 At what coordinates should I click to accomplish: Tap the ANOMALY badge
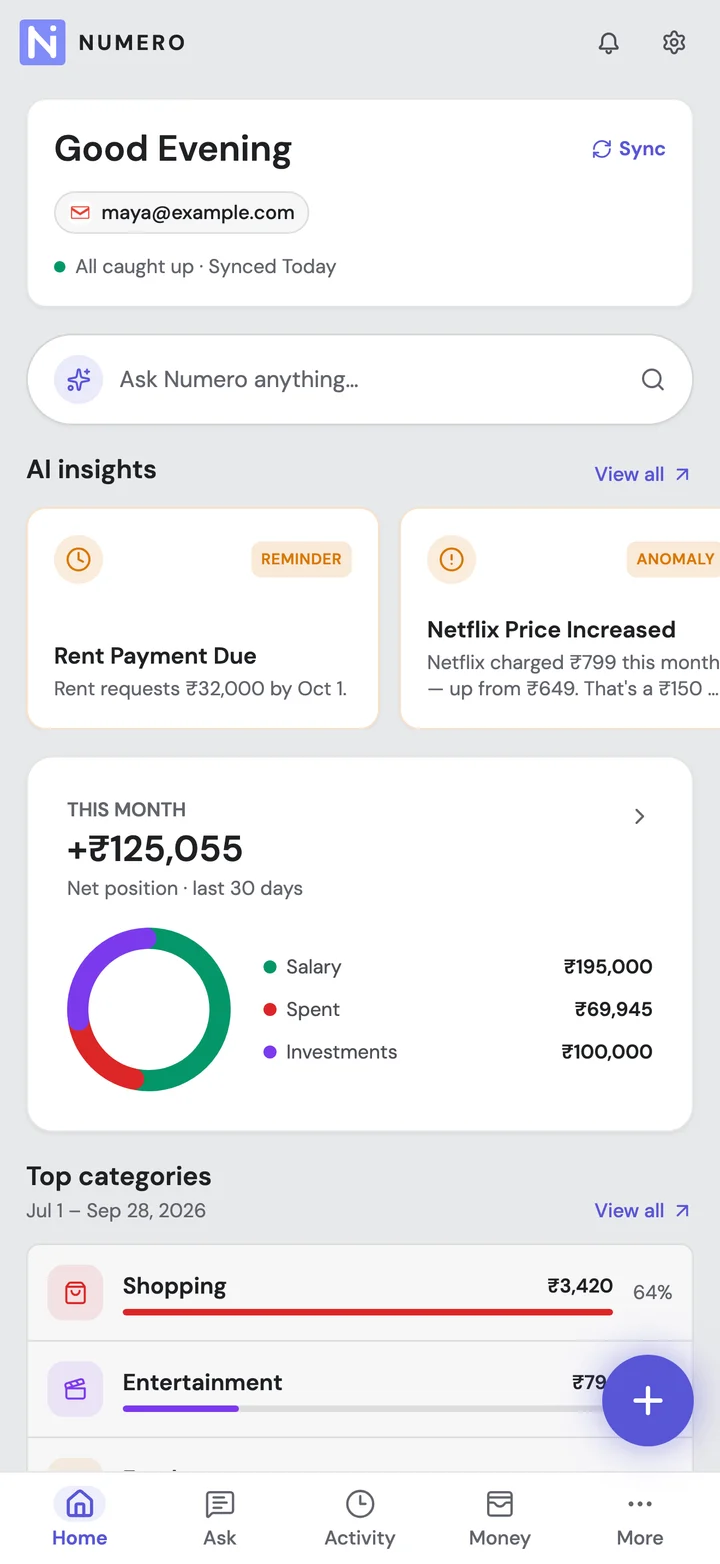click(673, 559)
